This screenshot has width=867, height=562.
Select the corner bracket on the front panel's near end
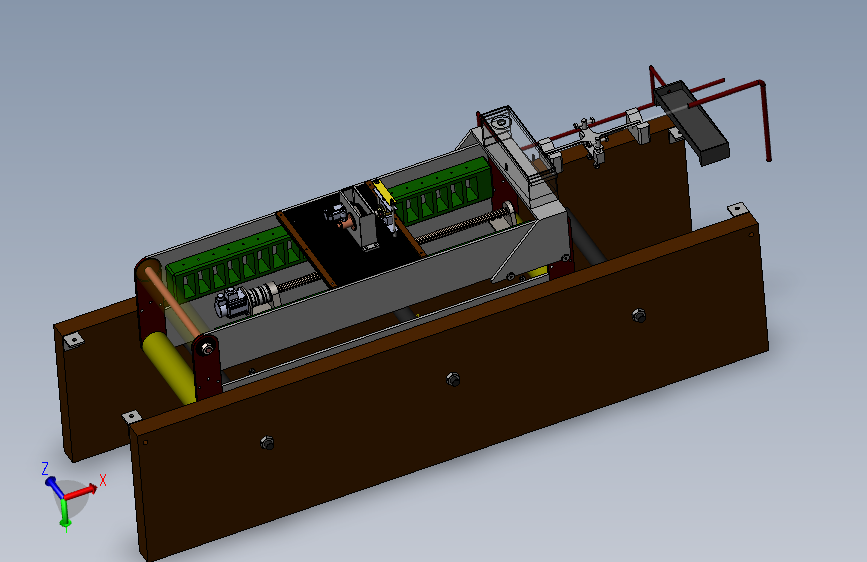[x=132, y=417]
